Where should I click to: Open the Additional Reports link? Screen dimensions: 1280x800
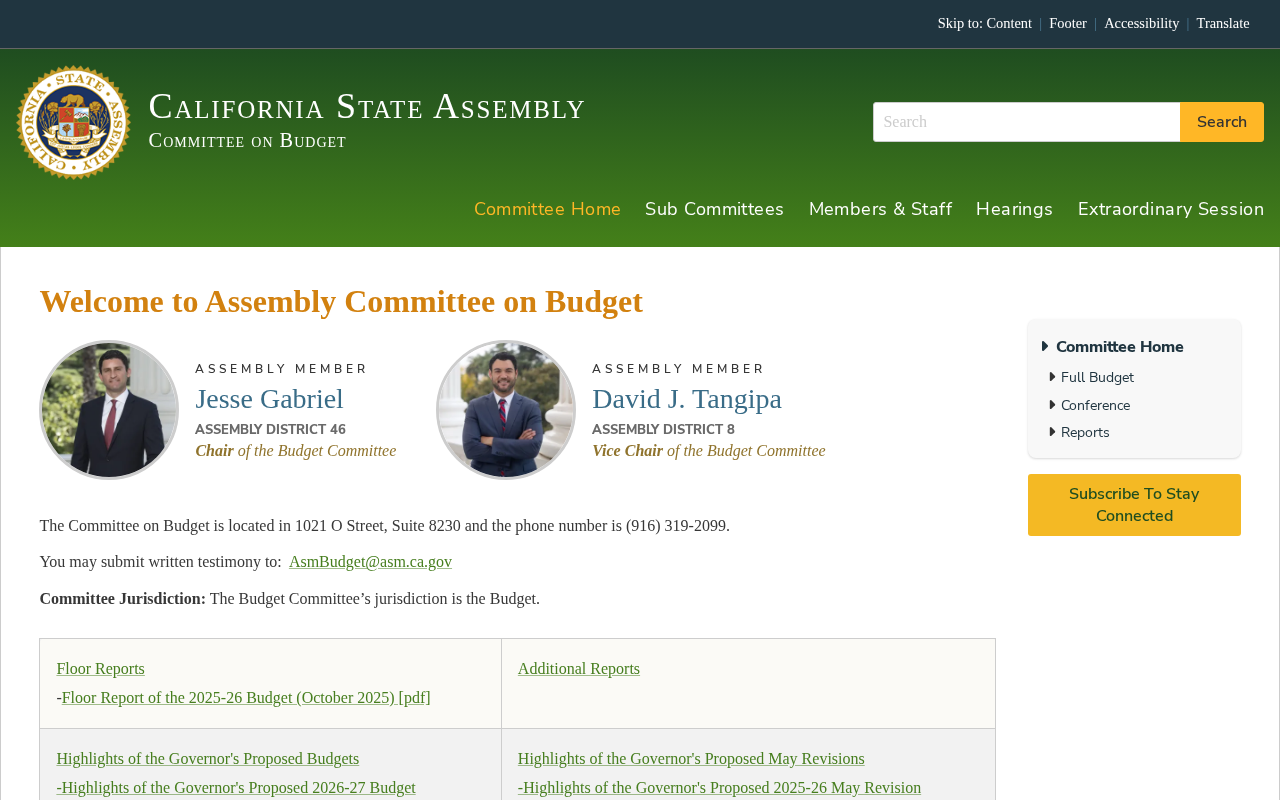point(579,669)
